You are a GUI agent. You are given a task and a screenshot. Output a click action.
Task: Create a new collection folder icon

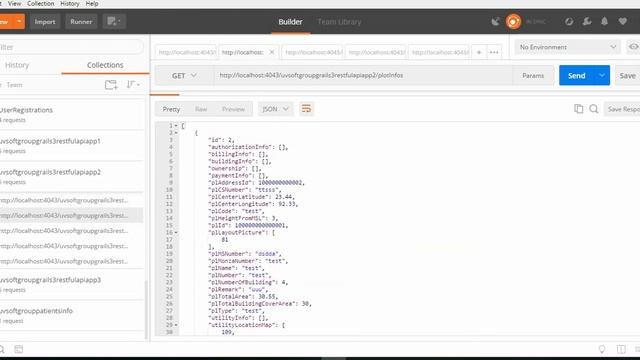point(111,84)
